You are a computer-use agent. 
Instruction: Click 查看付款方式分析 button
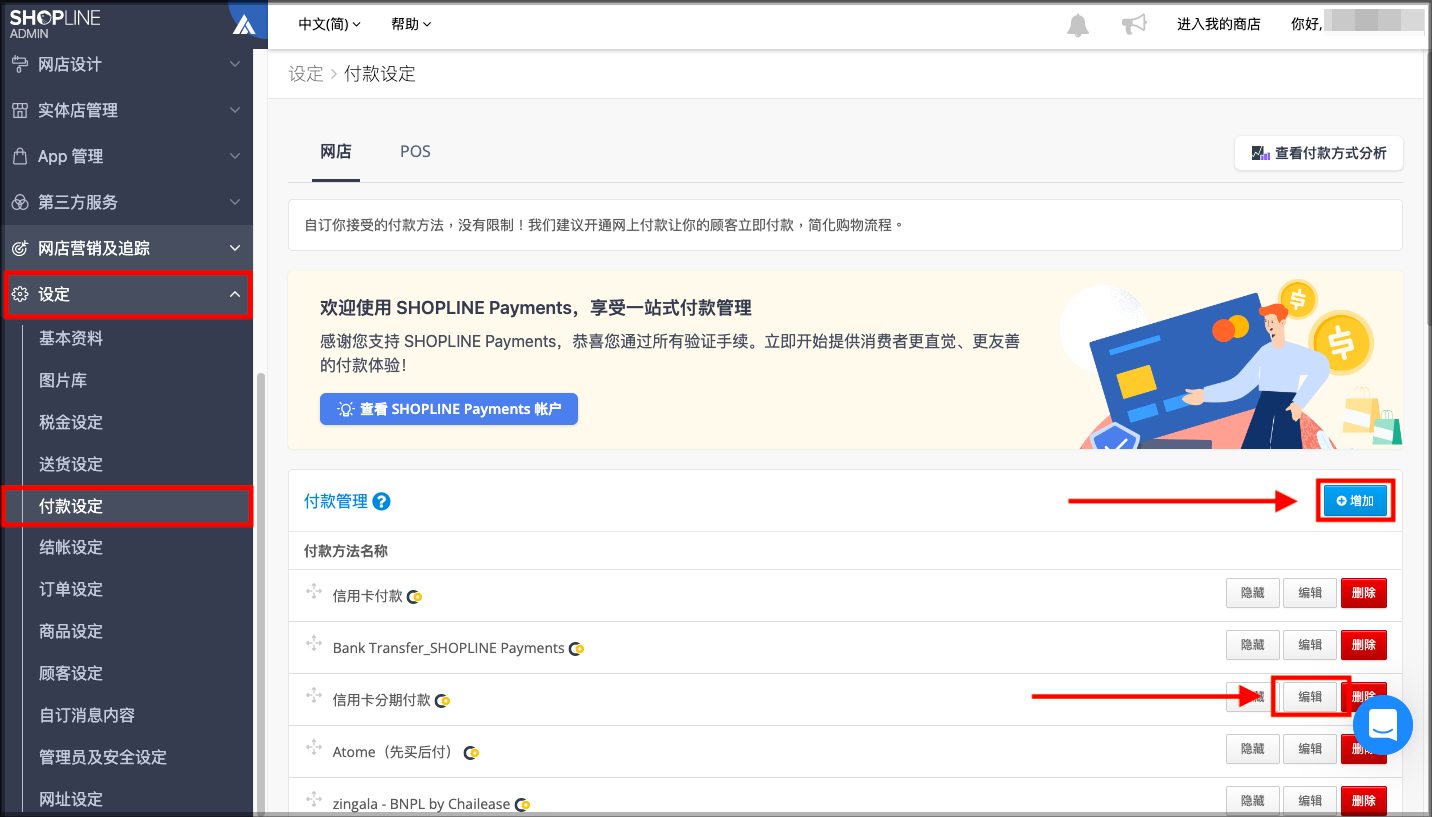pyautogui.click(x=1319, y=153)
